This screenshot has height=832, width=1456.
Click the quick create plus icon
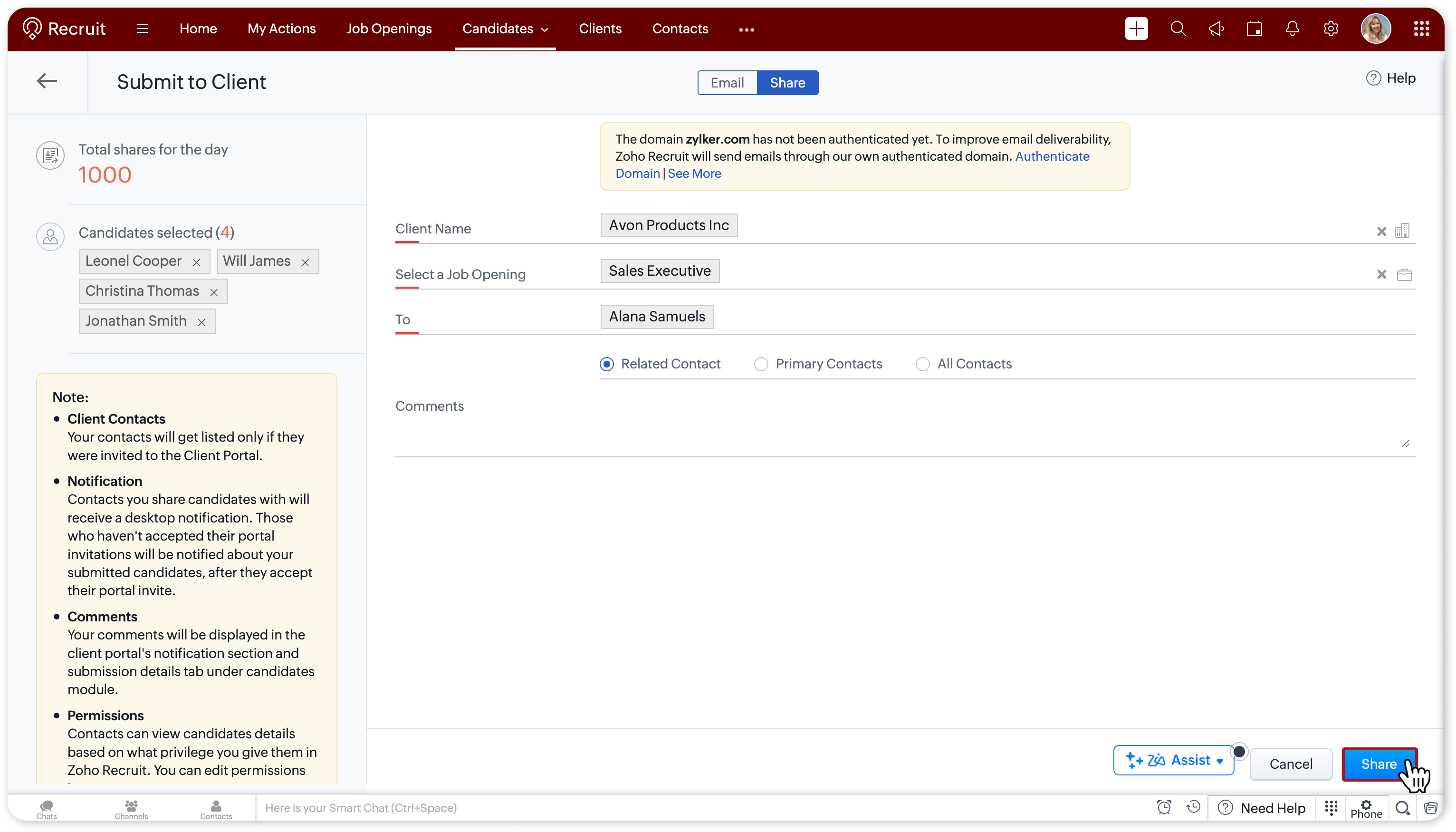click(1136, 29)
